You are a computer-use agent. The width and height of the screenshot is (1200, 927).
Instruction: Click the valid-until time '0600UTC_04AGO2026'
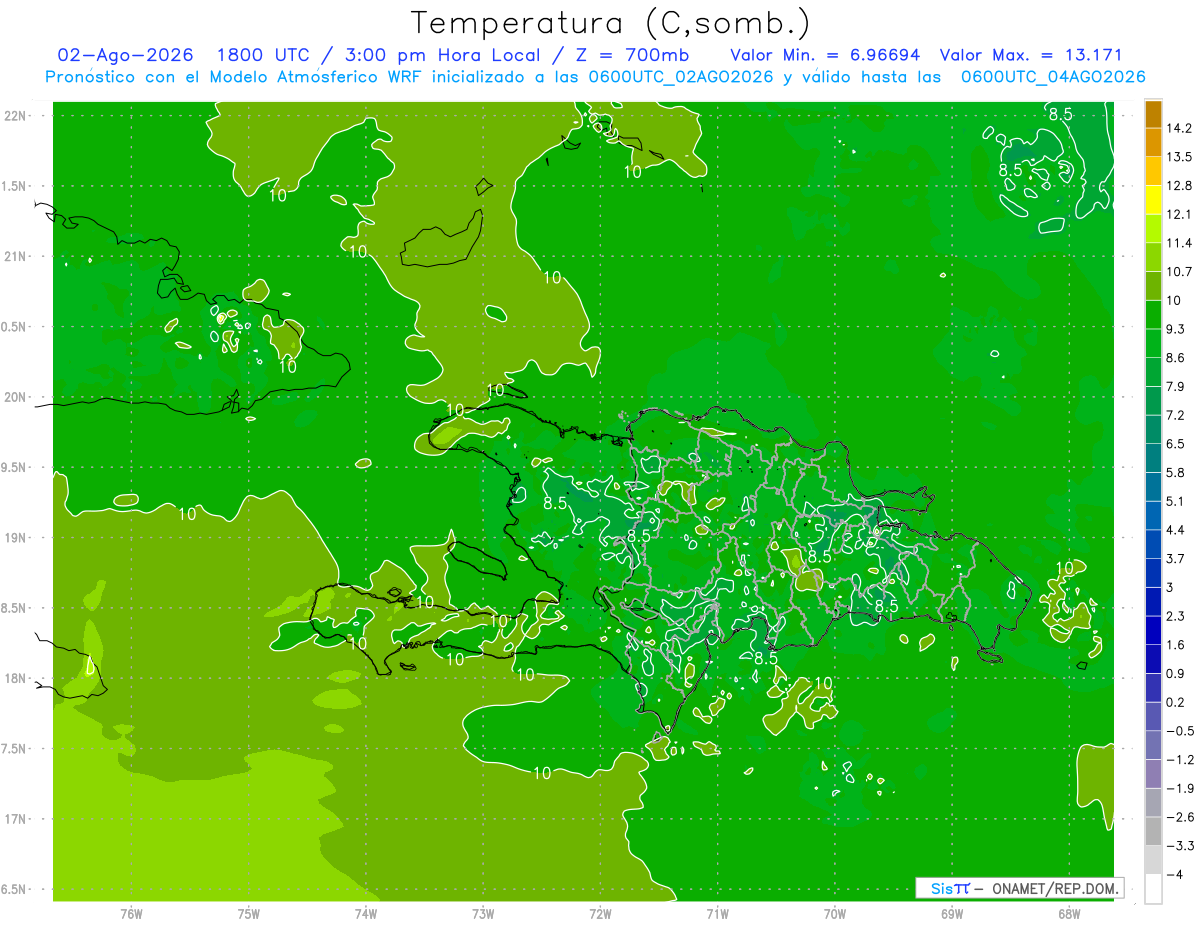pos(1053,77)
